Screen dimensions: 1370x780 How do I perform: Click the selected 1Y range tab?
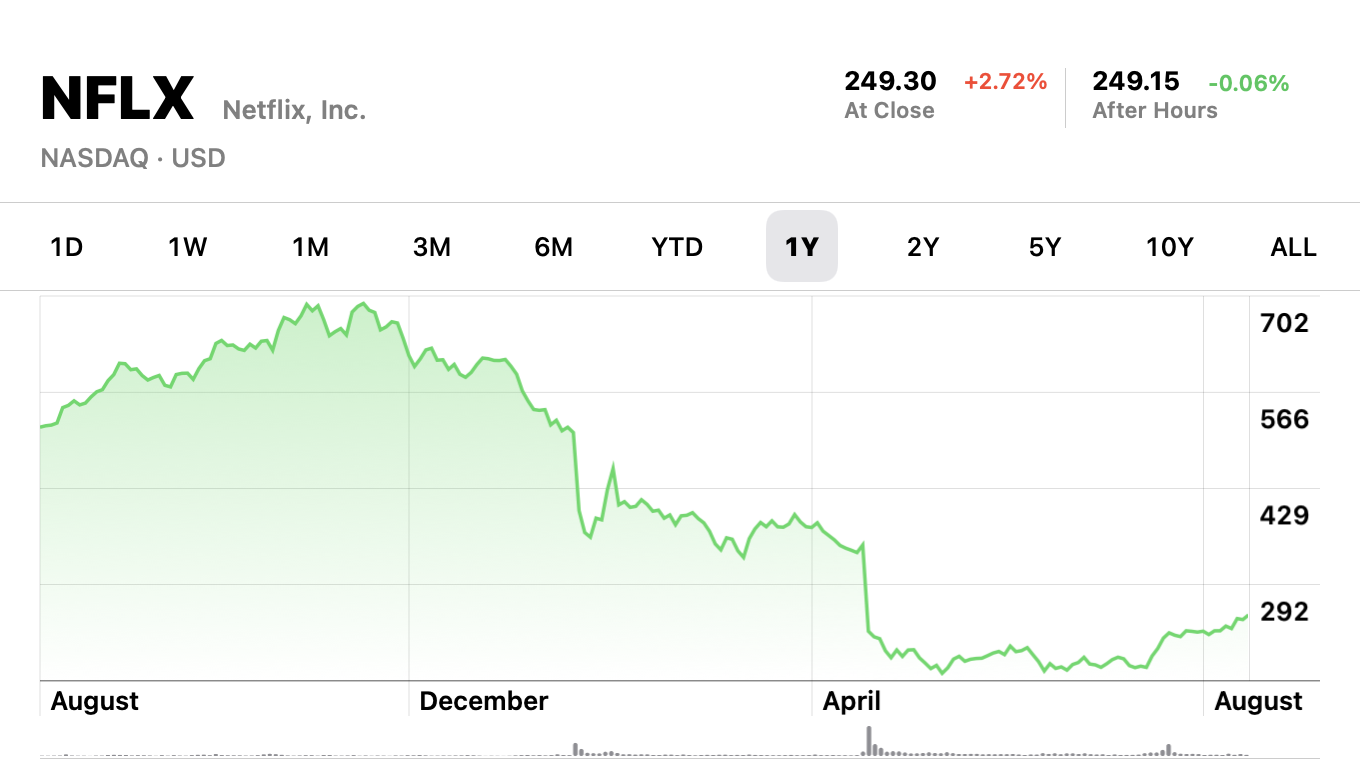click(801, 247)
